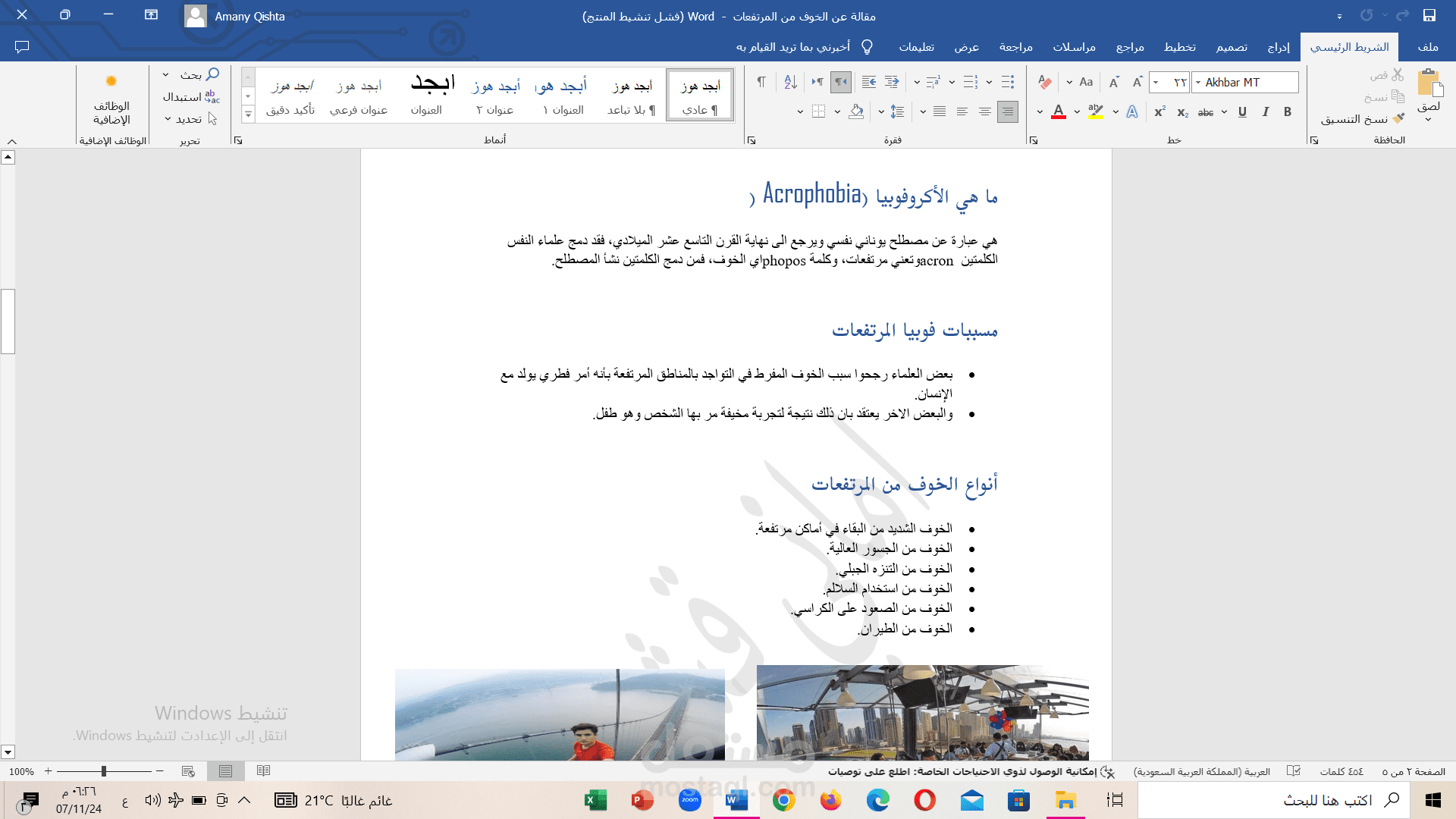
Task: Apply the Heading 1 style
Action: 563,96
